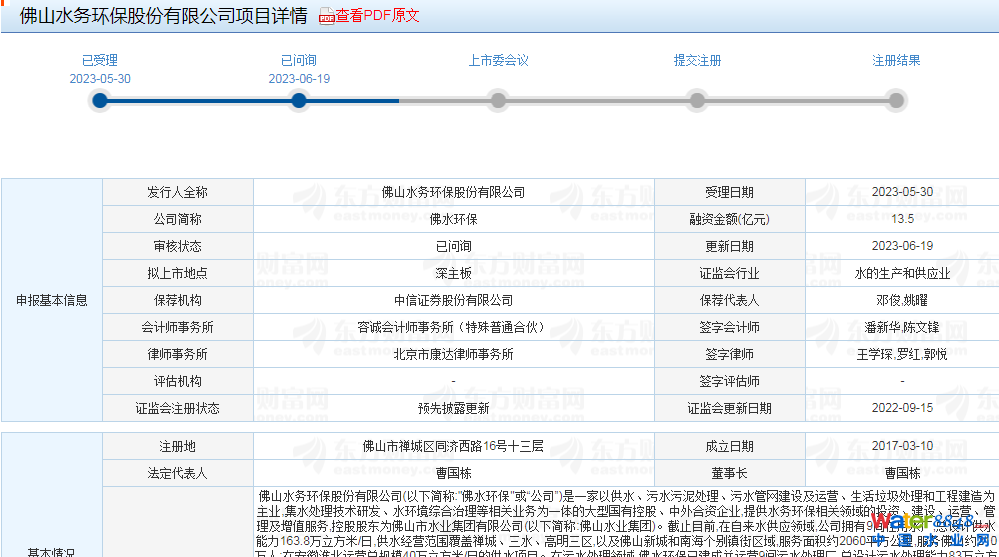Click the 容诚会计师事务所 accounting firm cell
999x557 pixels.
coord(453,327)
